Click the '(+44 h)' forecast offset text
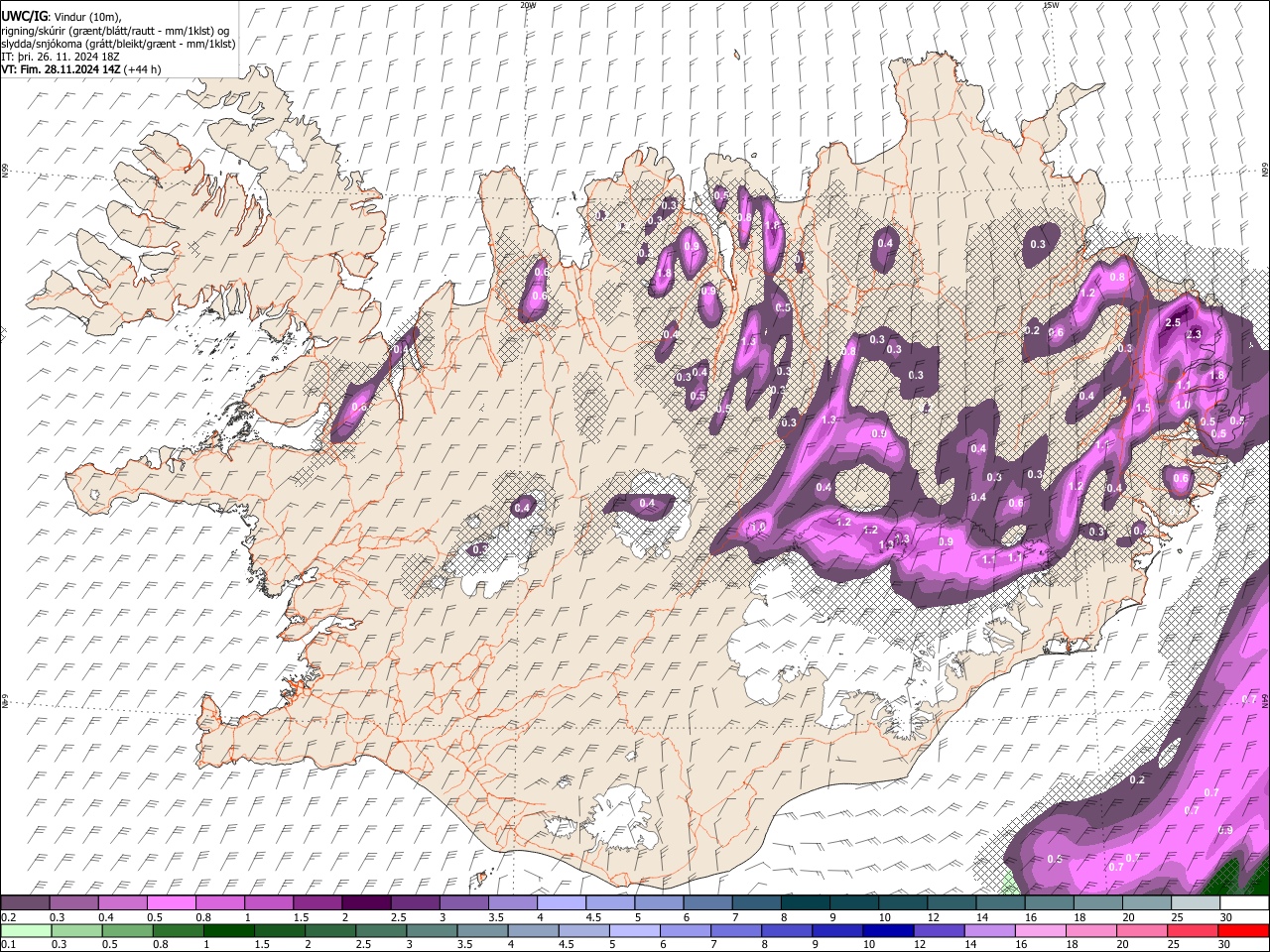This screenshot has height=952, width=1270. pyautogui.click(x=143, y=69)
